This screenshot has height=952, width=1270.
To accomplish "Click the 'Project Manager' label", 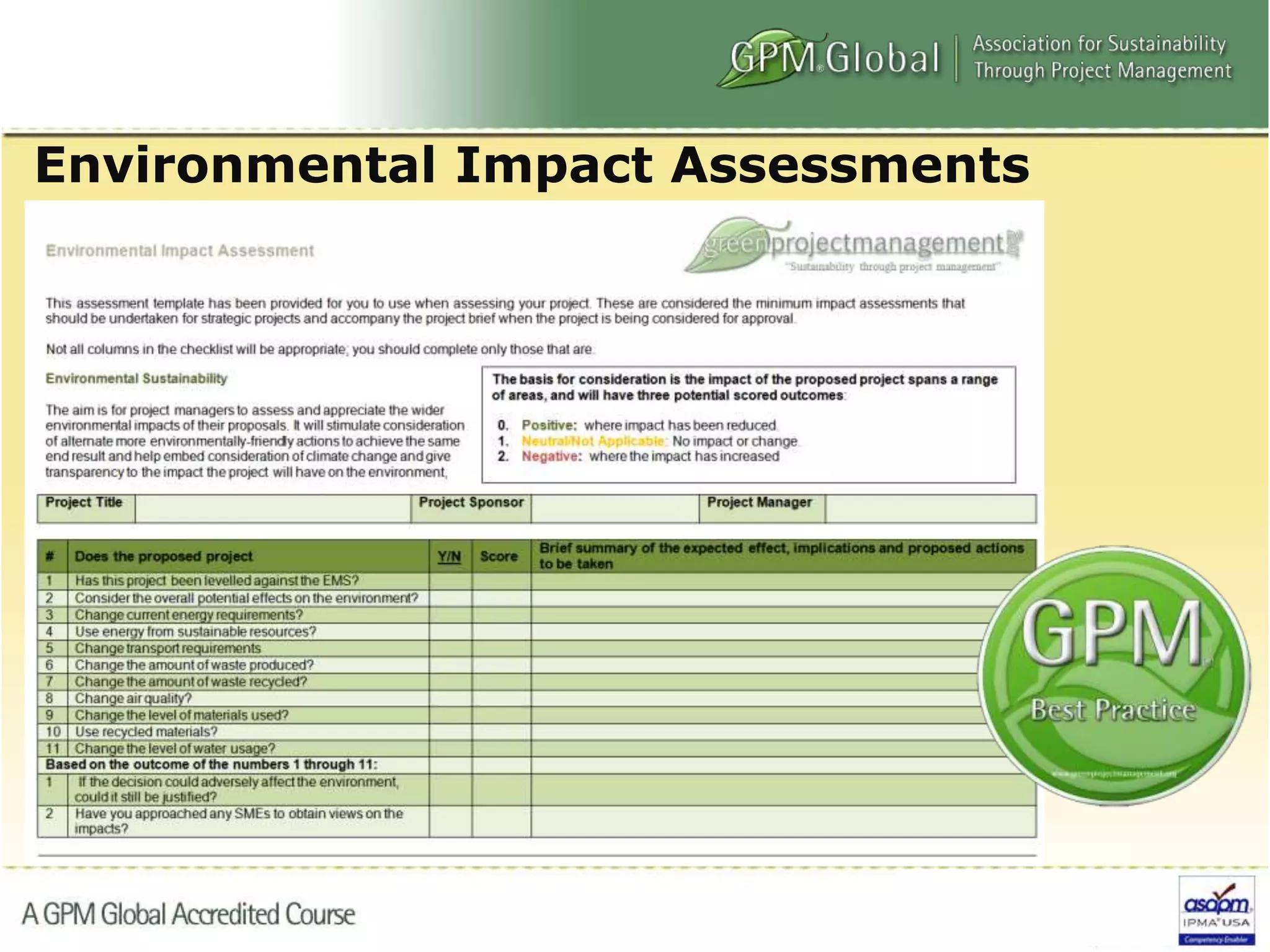I will pos(760,502).
